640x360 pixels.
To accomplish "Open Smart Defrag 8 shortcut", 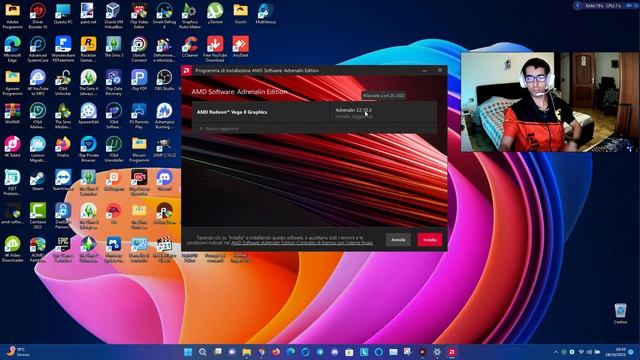I will coord(164,16).
